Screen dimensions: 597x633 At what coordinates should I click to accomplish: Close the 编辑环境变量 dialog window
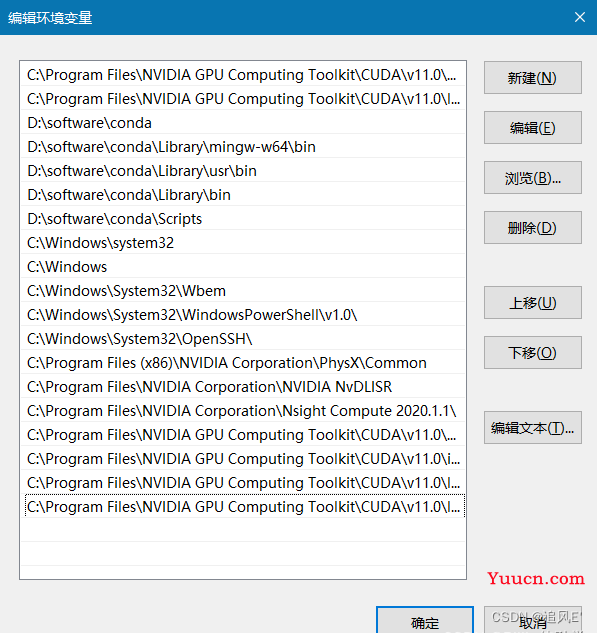click(580, 17)
